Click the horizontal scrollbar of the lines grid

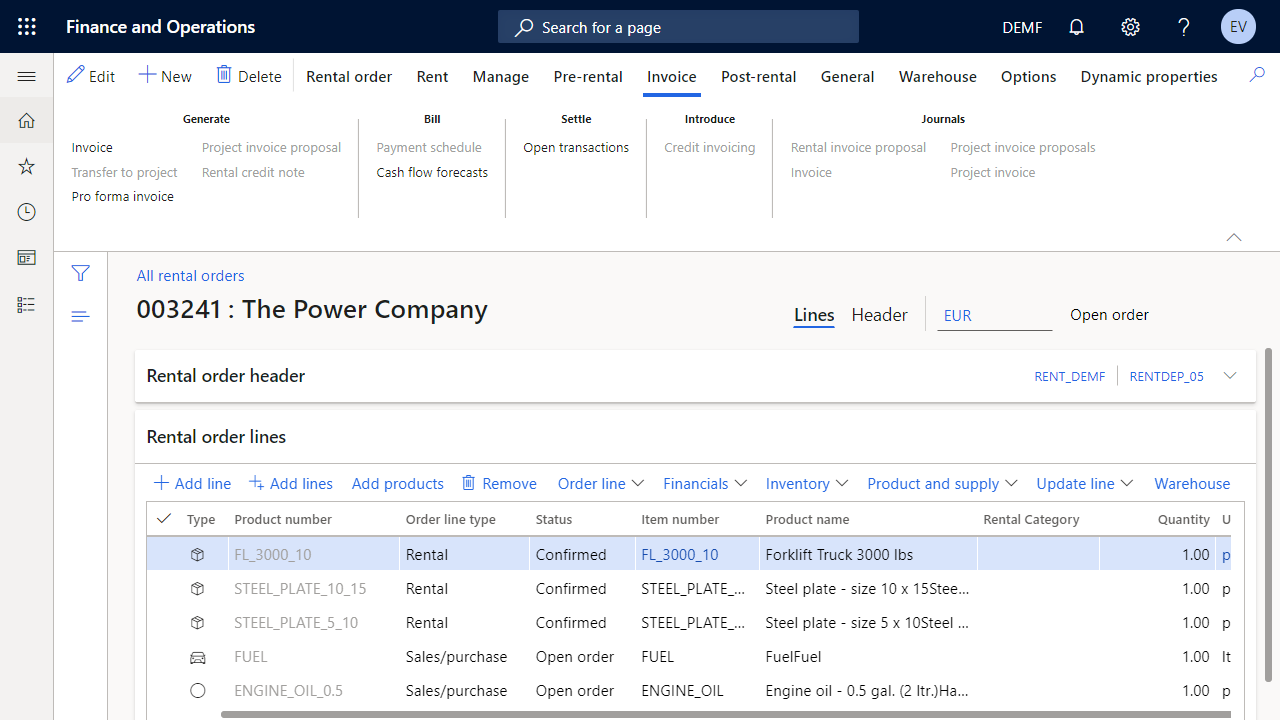coord(725,714)
